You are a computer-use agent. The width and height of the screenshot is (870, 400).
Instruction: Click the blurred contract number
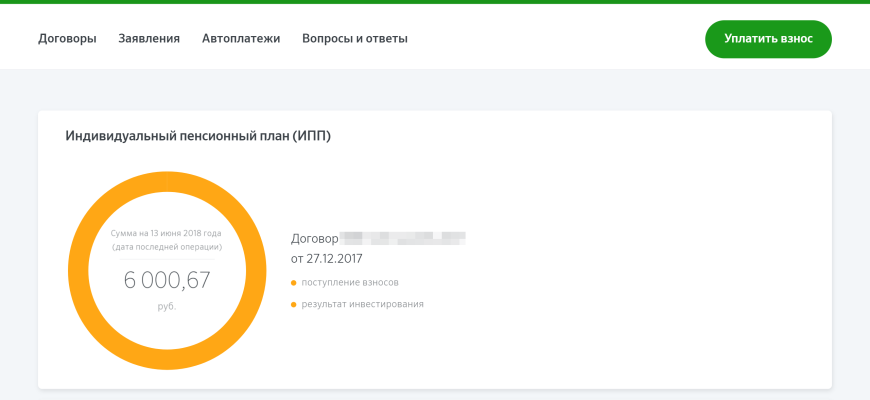point(403,239)
